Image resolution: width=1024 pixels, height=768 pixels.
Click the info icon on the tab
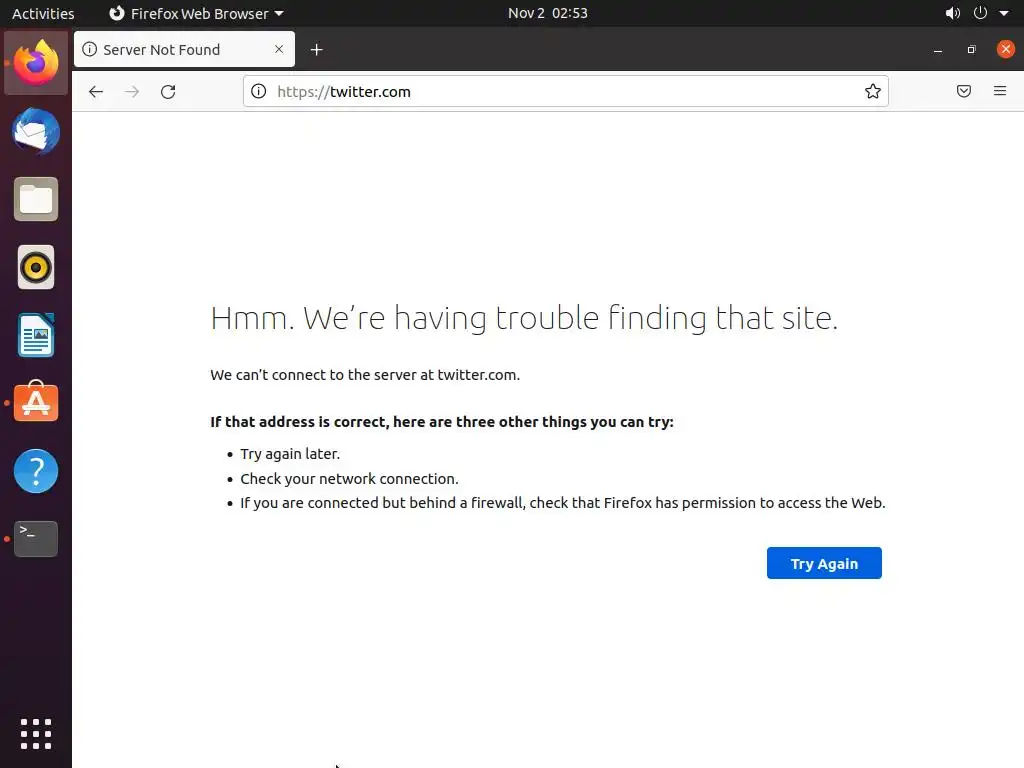(x=89, y=49)
